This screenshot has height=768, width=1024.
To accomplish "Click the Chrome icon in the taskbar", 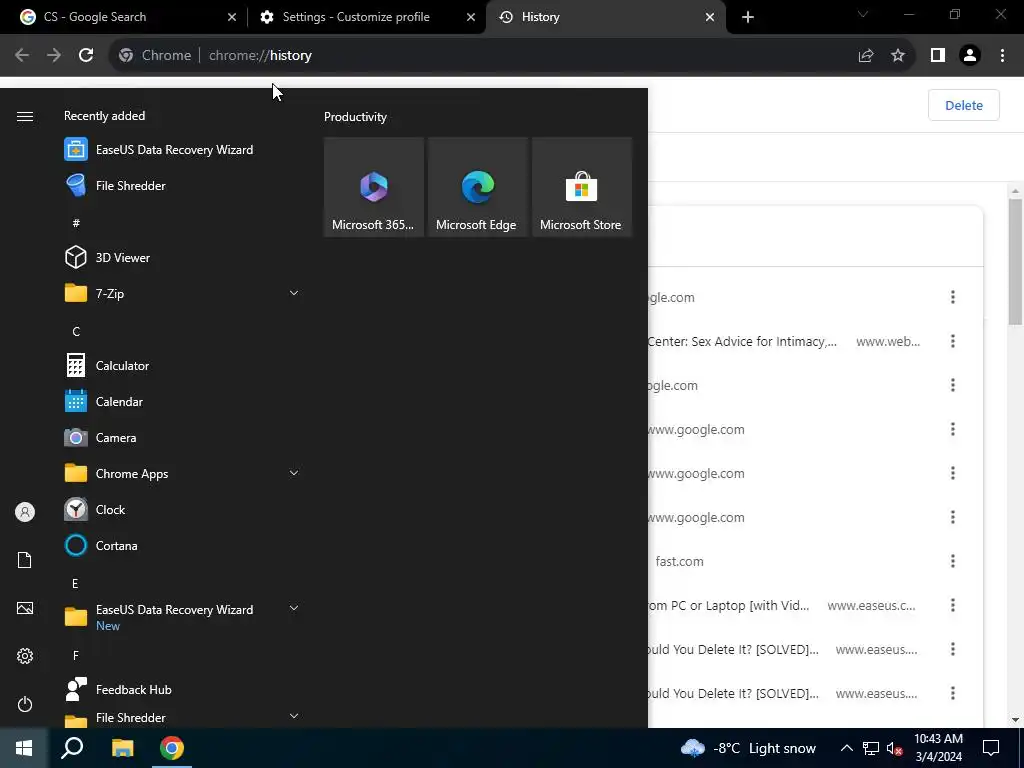I will (x=172, y=748).
